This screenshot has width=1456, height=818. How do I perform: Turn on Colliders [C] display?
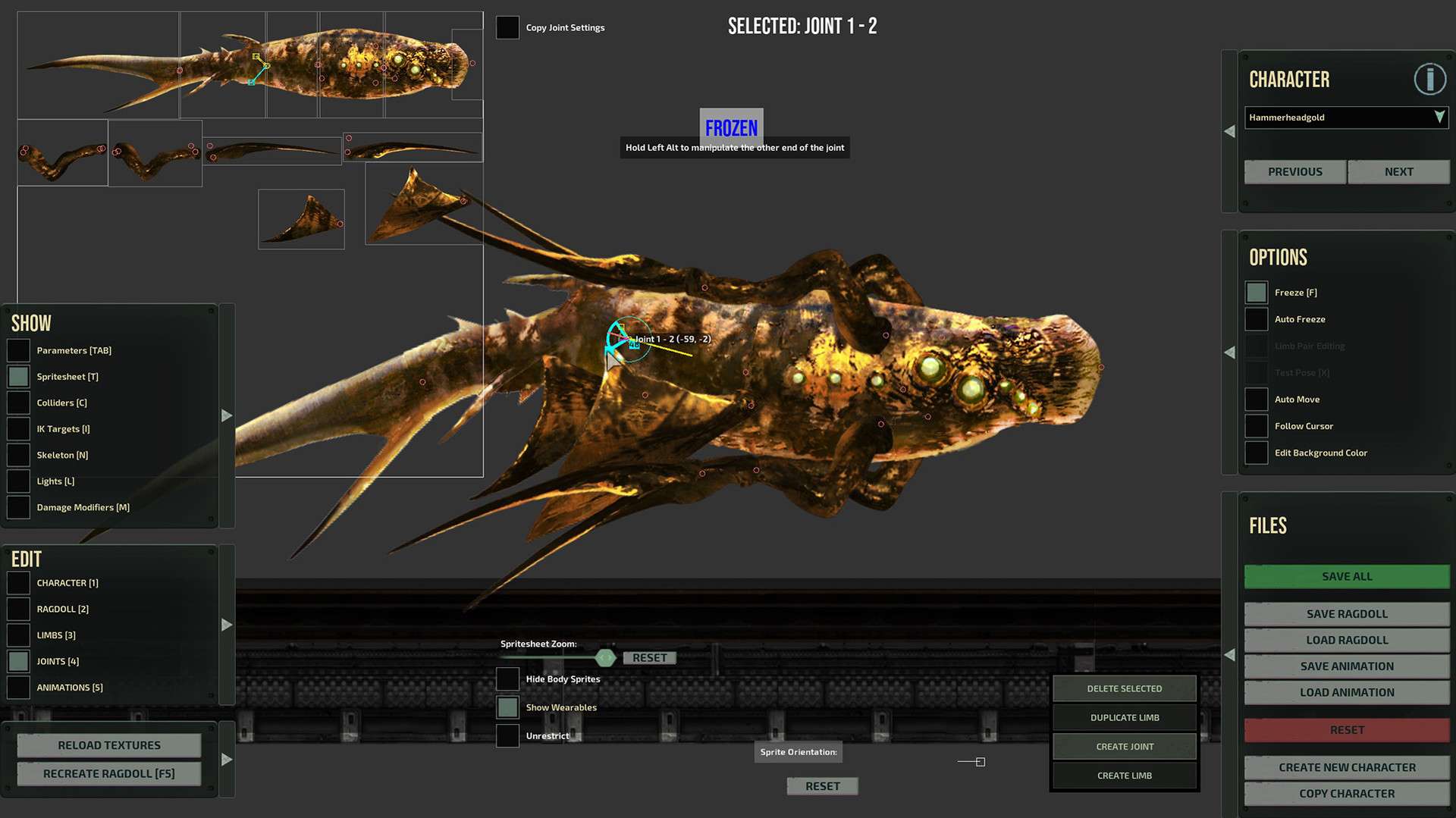pos(18,403)
